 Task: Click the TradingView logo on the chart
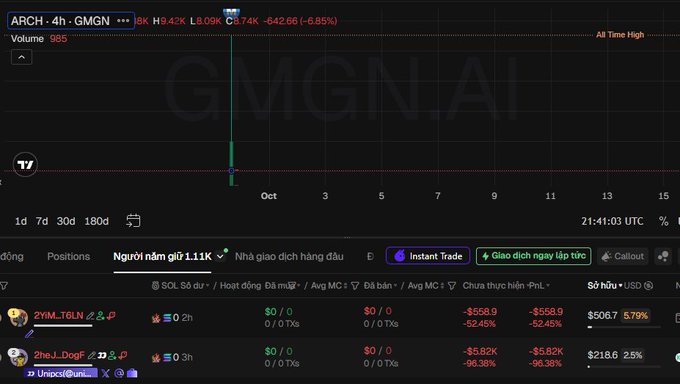point(25,164)
